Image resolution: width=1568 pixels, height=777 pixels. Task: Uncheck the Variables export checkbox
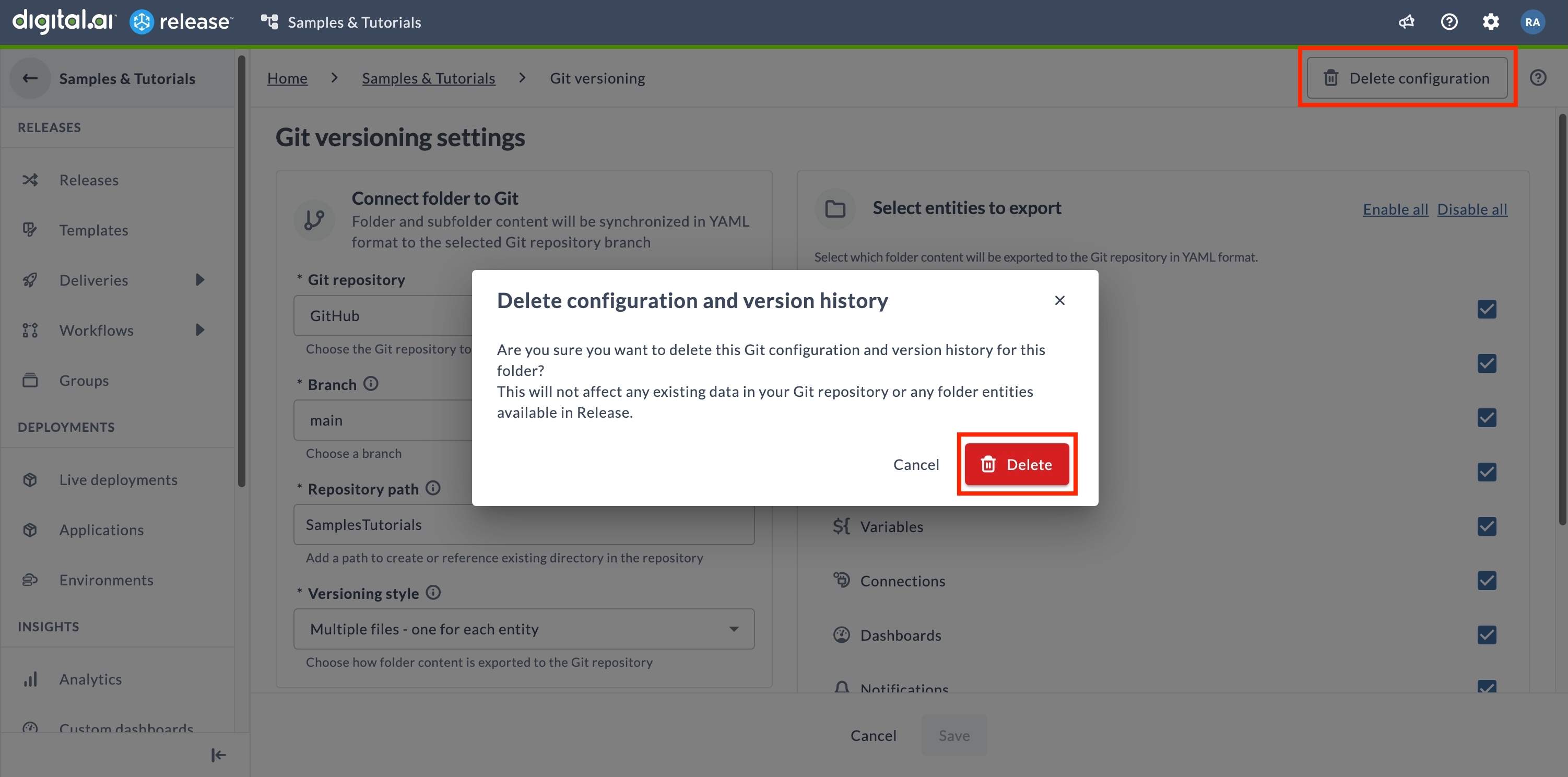pos(1487,526)
